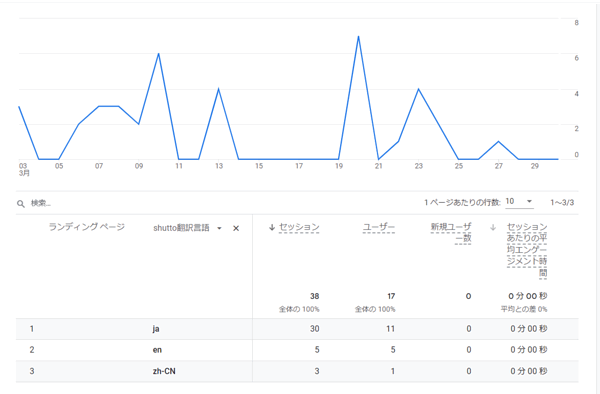Click row number 2 in table
The width and height of the screenshot is (600, 394).
click(x=32, y=350)
